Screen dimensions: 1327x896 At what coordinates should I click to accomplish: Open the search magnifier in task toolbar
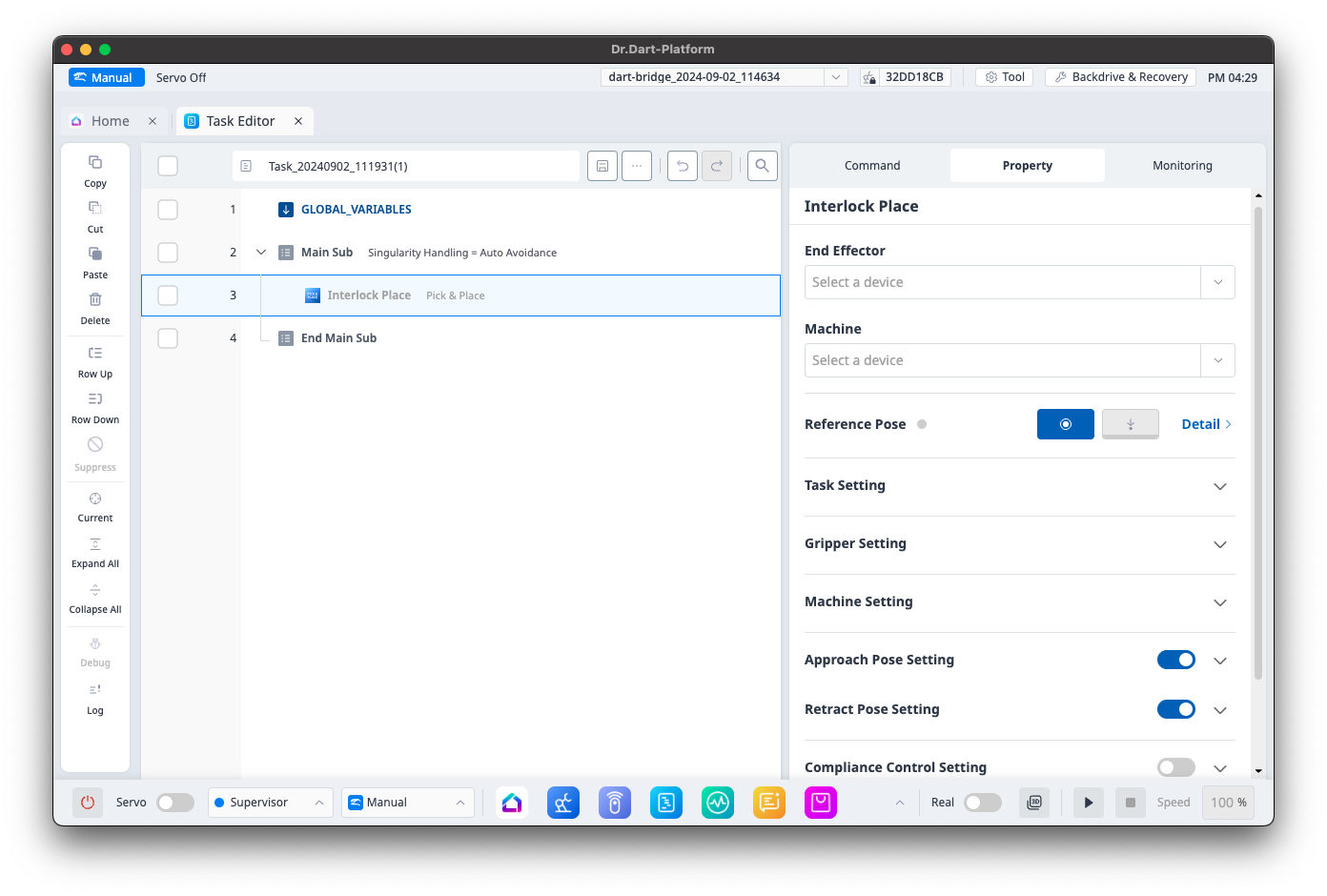[x=762, y=166]
